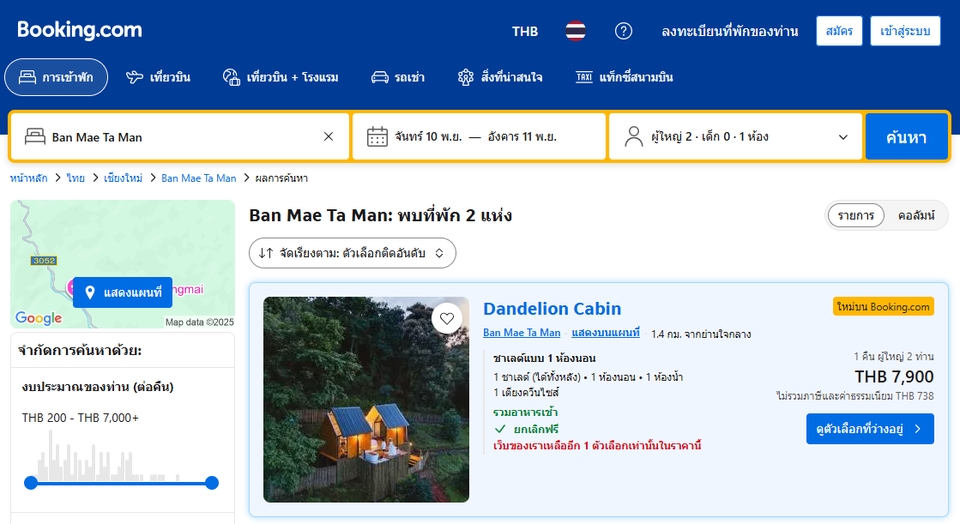Click the calendar icon in date field
Viewport: 960px width, 524px height.
[x=377, y=137]
